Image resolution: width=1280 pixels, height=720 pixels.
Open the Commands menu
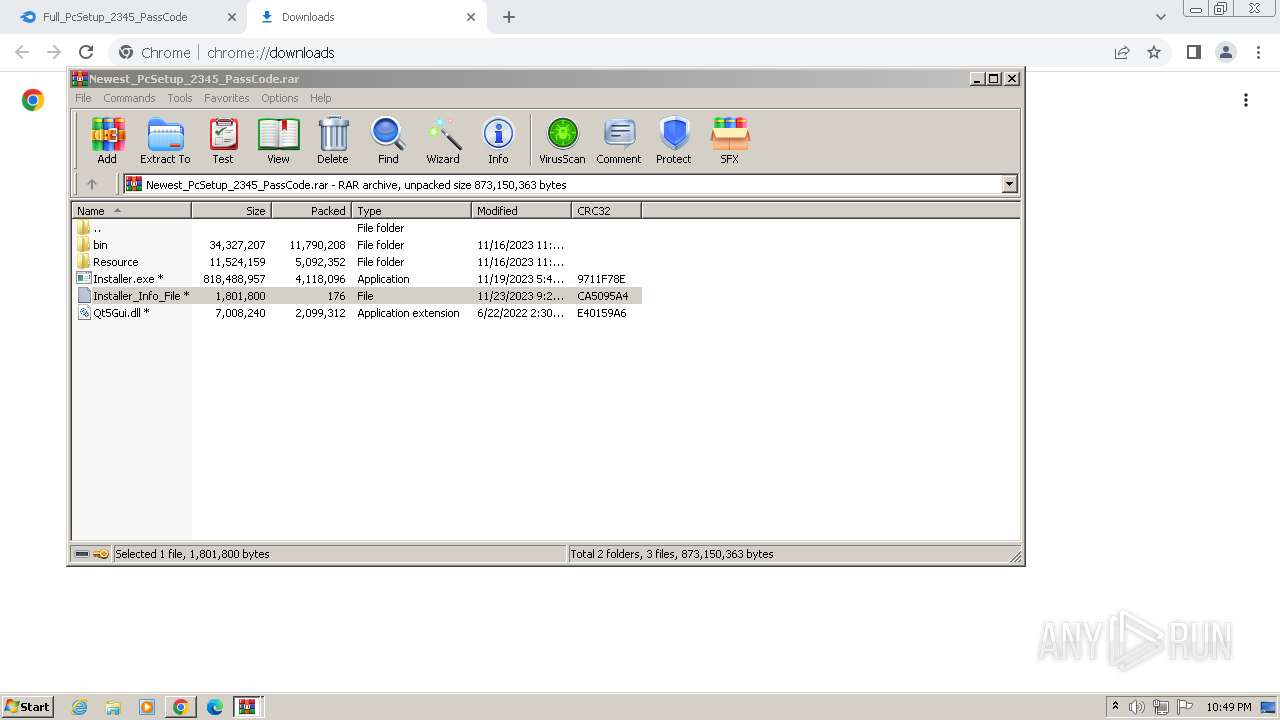point(129,98)
